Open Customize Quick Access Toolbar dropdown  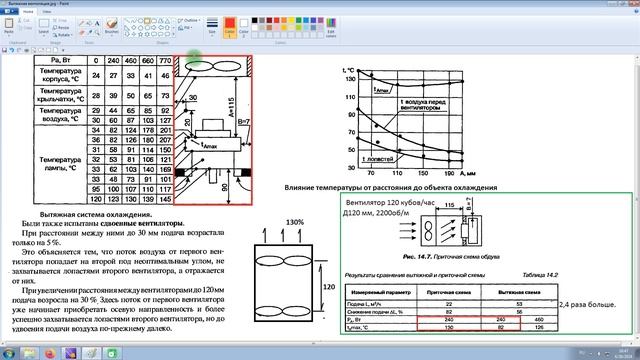[x=63, y=50]
